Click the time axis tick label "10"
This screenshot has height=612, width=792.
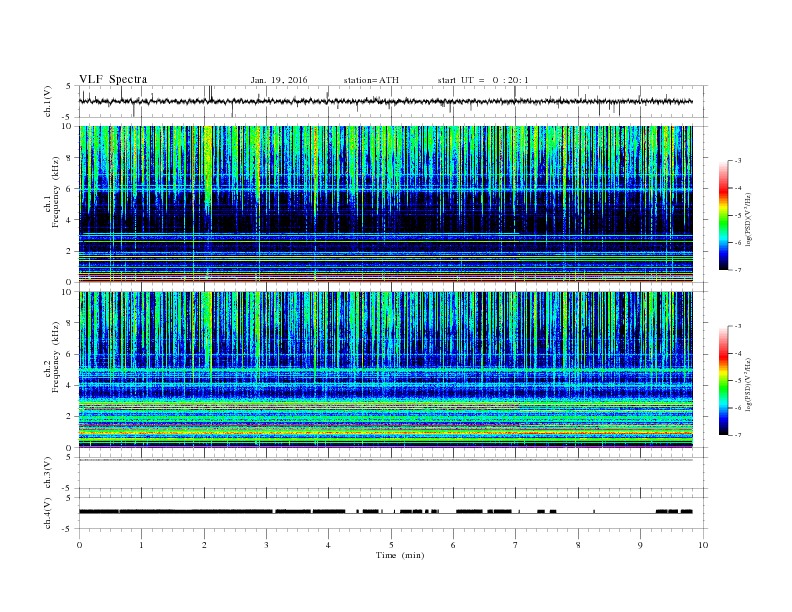(x=703, y=545)
